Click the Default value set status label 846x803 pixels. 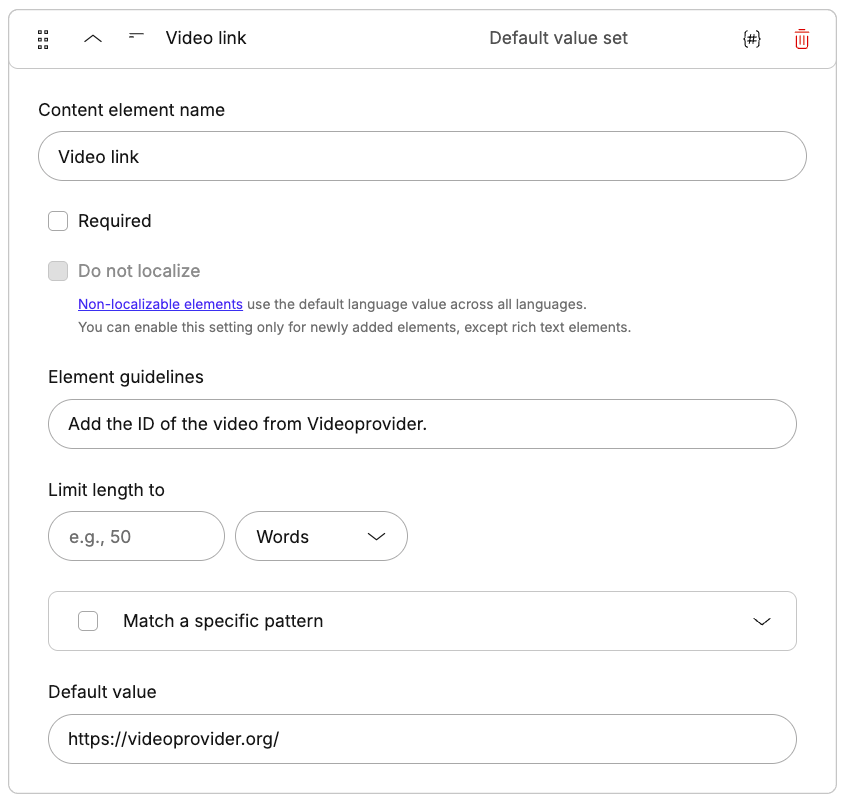click(x=558, y=38)
